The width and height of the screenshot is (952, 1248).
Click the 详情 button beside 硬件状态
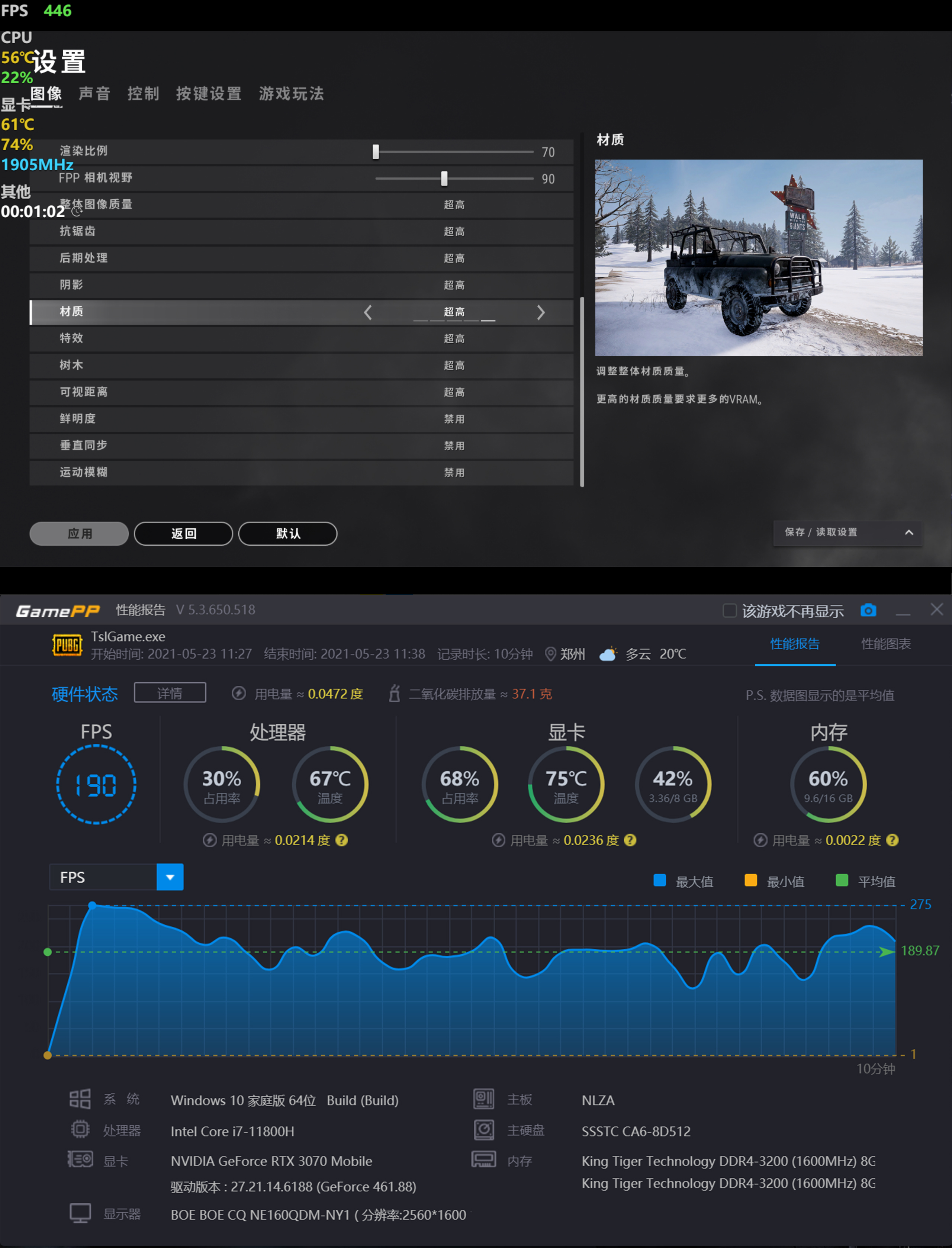tap(170, 693)
